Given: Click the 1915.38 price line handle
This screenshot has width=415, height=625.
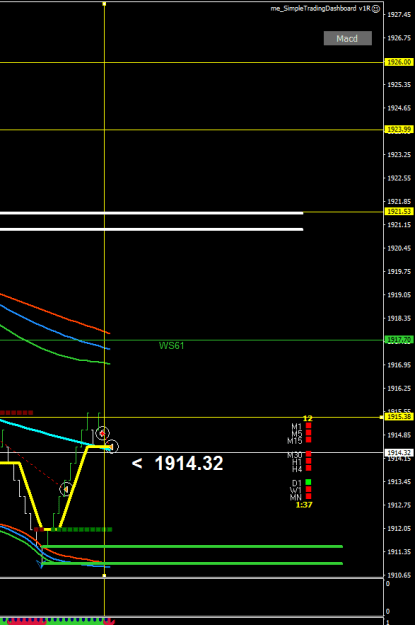Looking at the screenshot, I should click(382, 417).
